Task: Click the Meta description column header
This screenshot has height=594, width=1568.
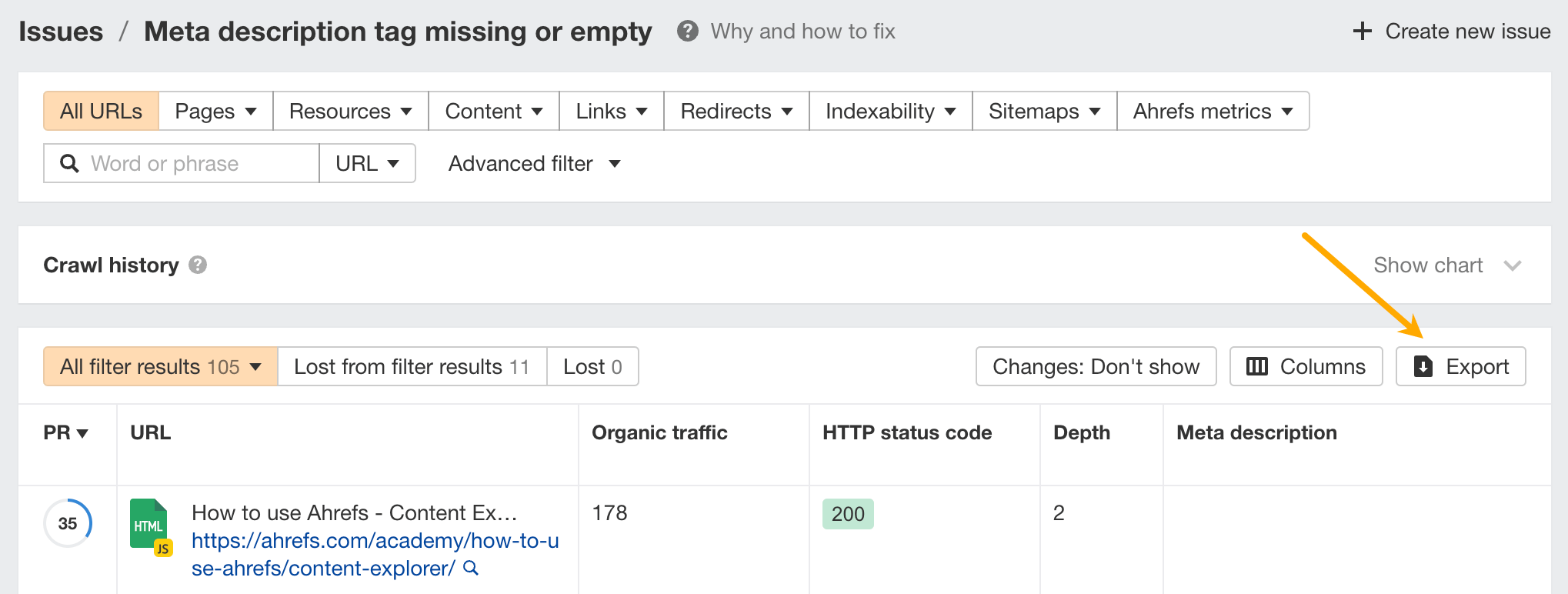Action: (x=1257, y=433)
